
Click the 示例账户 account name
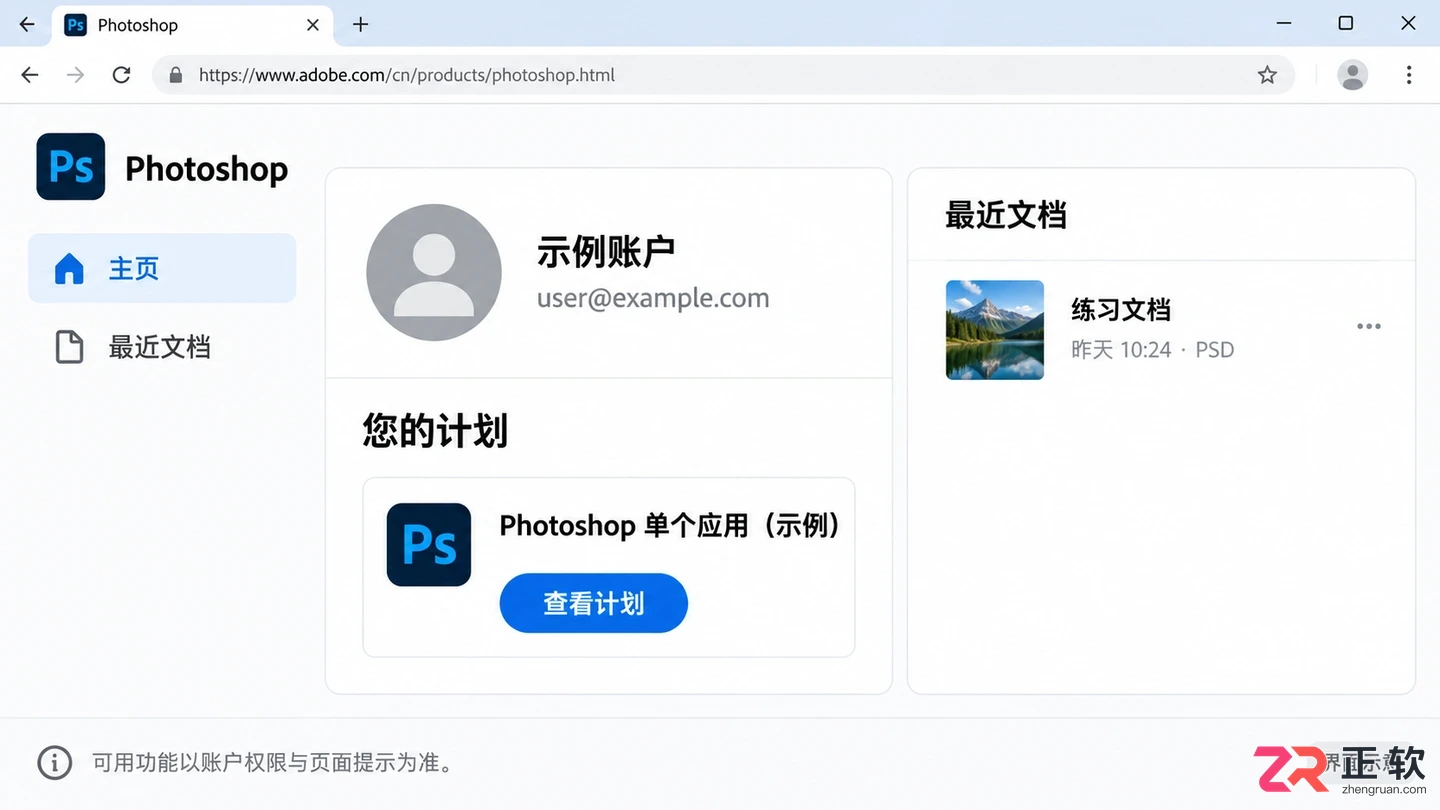pos(606,251)
